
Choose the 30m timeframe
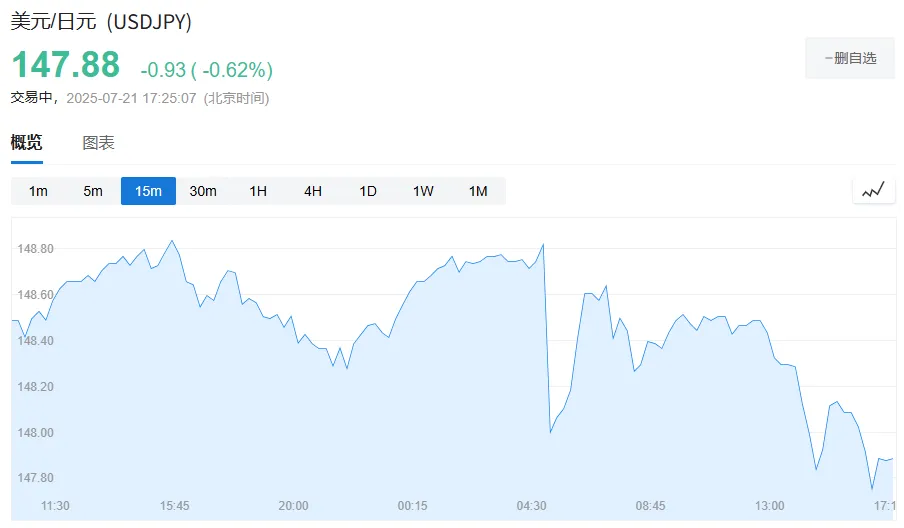tap(203, 191)
